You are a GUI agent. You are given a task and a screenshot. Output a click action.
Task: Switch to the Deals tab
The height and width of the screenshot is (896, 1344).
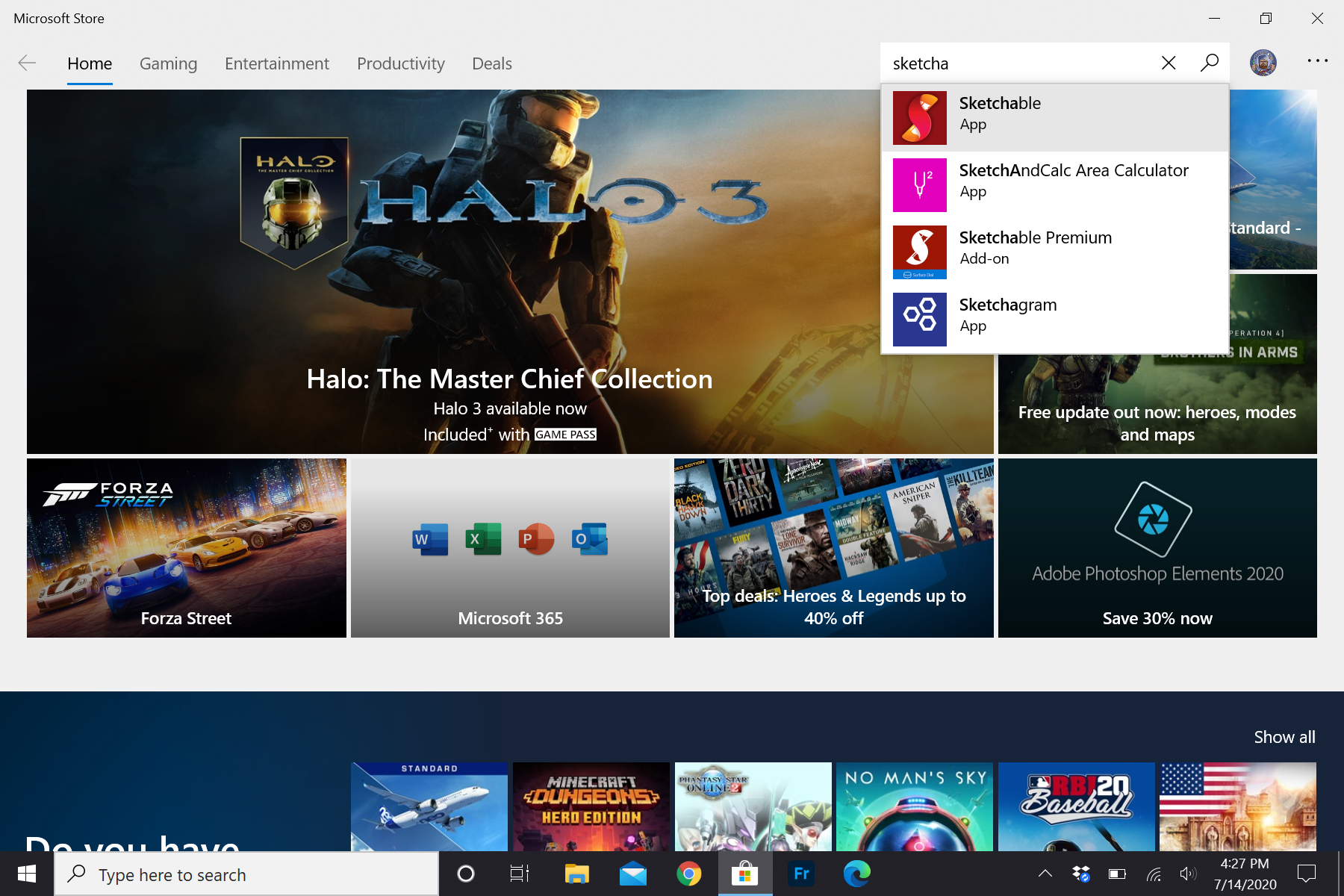coord(492,64)
